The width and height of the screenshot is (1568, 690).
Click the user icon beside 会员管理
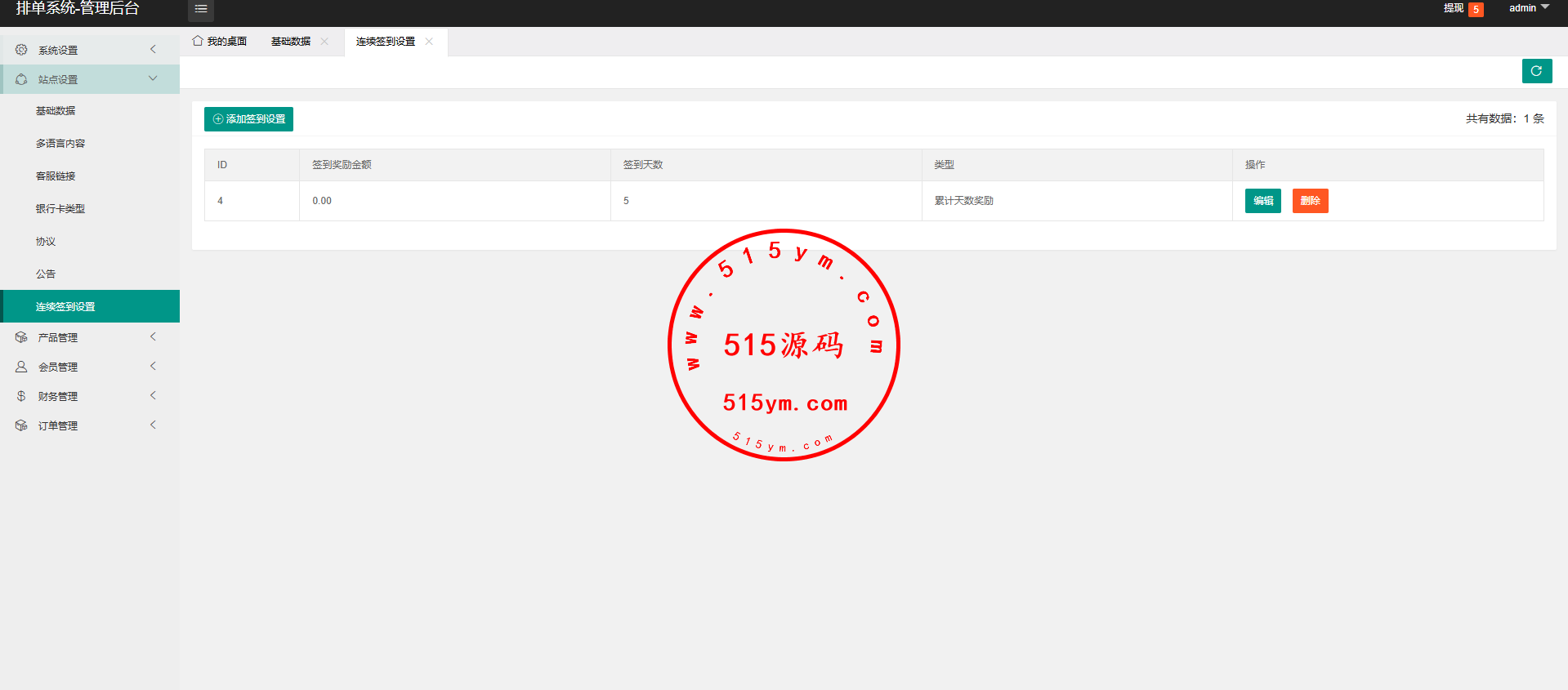[21, 367]
